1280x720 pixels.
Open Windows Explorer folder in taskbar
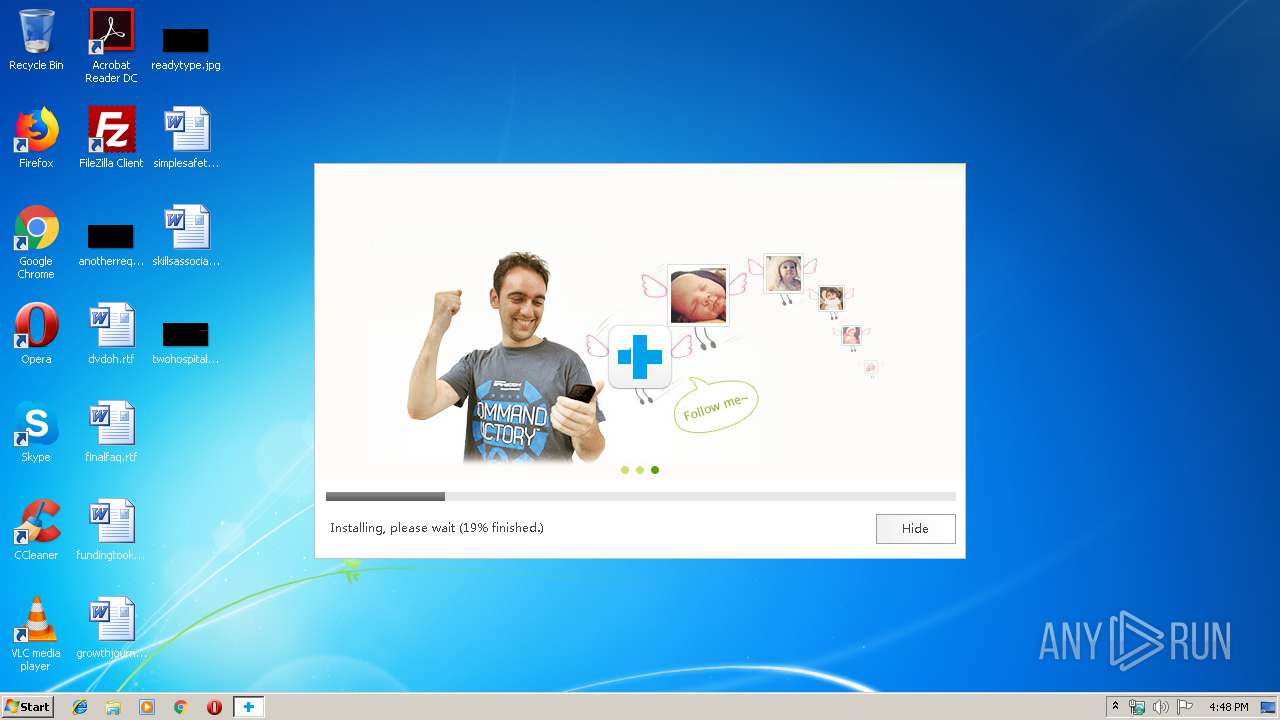pos(113,707)
